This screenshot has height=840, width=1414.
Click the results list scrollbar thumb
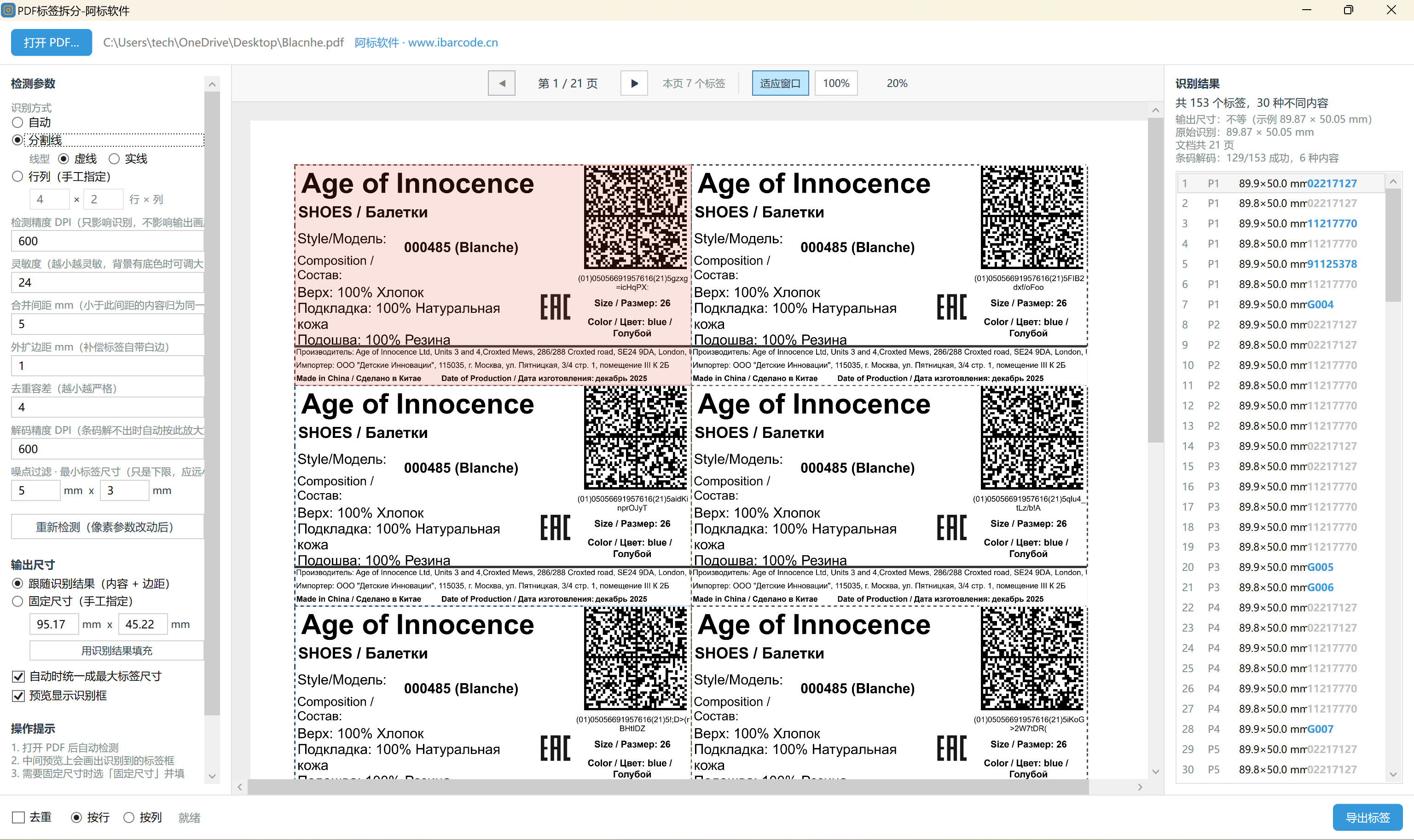pos(1394,245)
